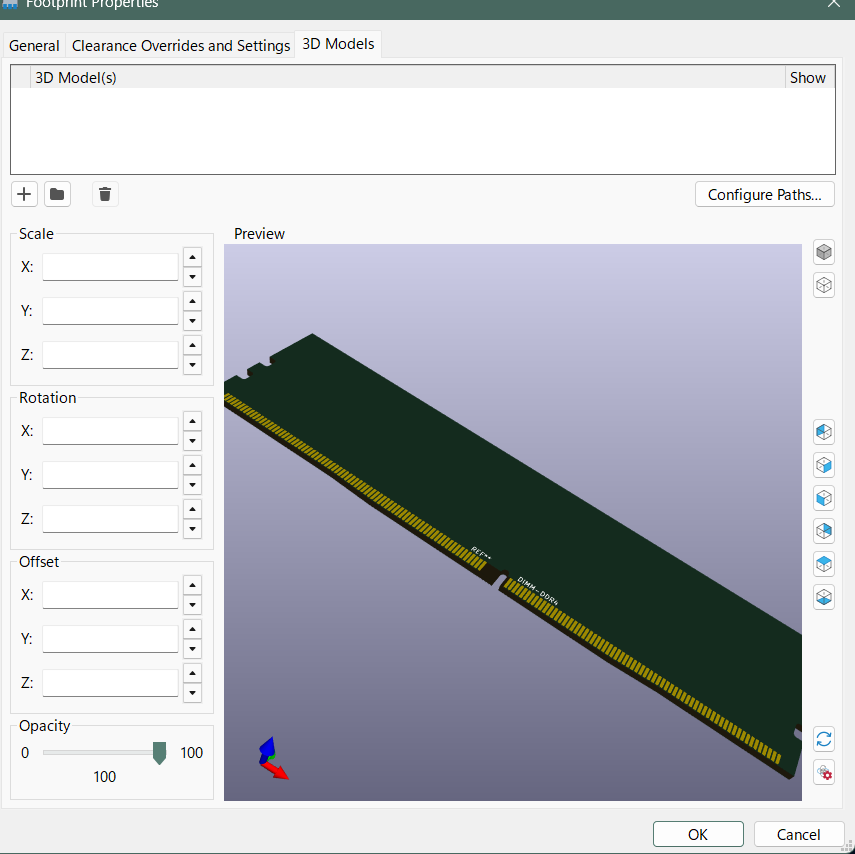Click the Configure Paths button
This screenshot has width=855, height=854.
click(764, 194)
